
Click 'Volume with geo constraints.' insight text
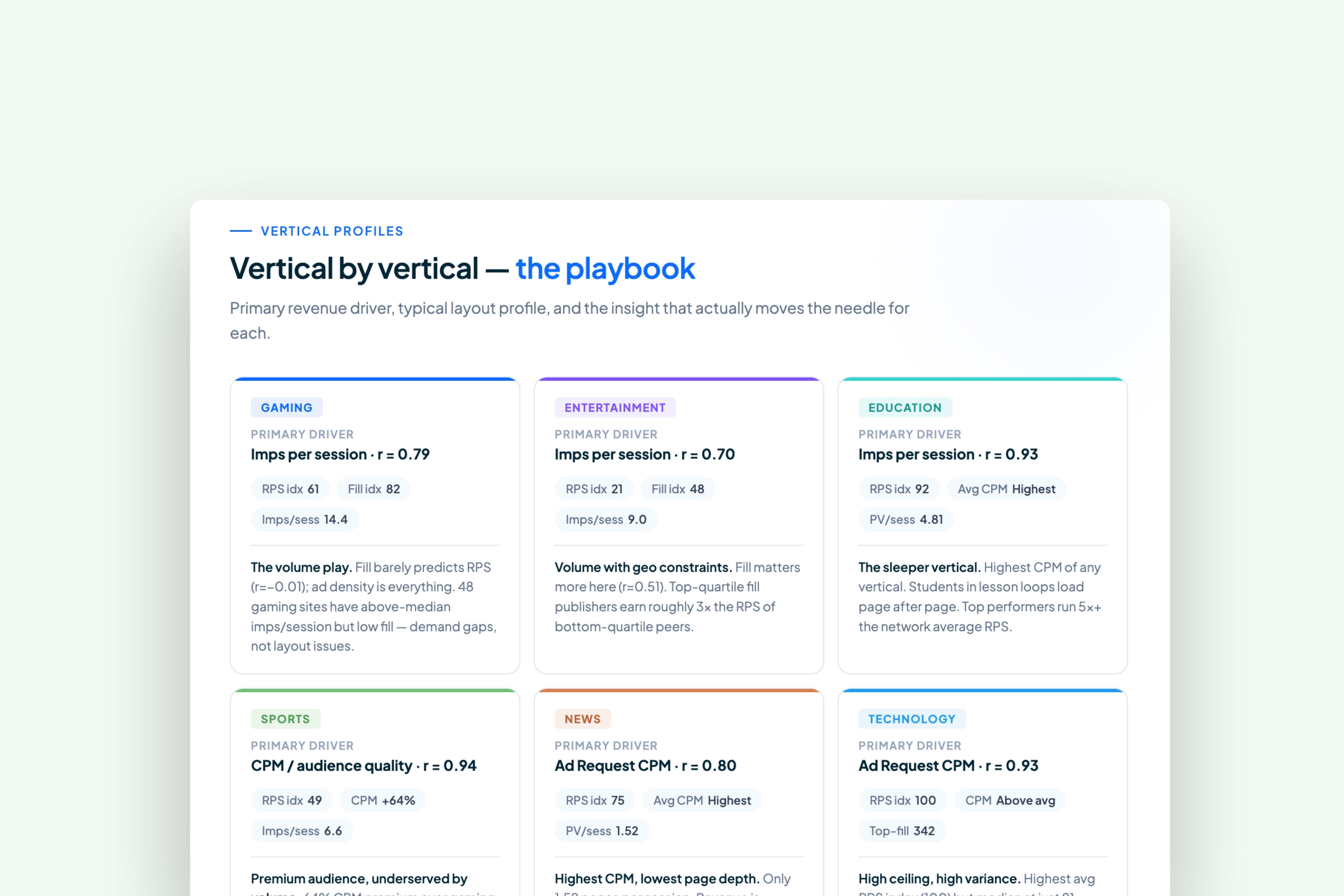[643, 568]
